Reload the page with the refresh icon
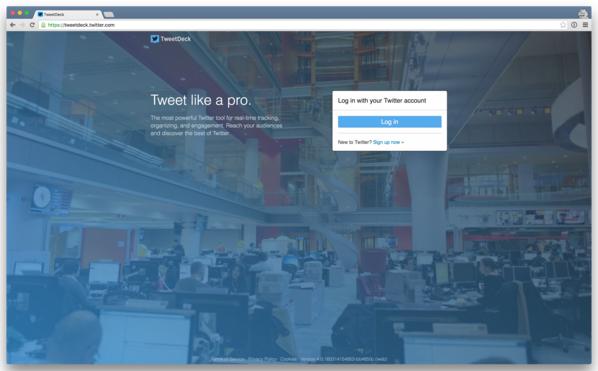Image resolution: width=598 pixels, height=371 pixels. pyautogui.click(x=32, y=25)
